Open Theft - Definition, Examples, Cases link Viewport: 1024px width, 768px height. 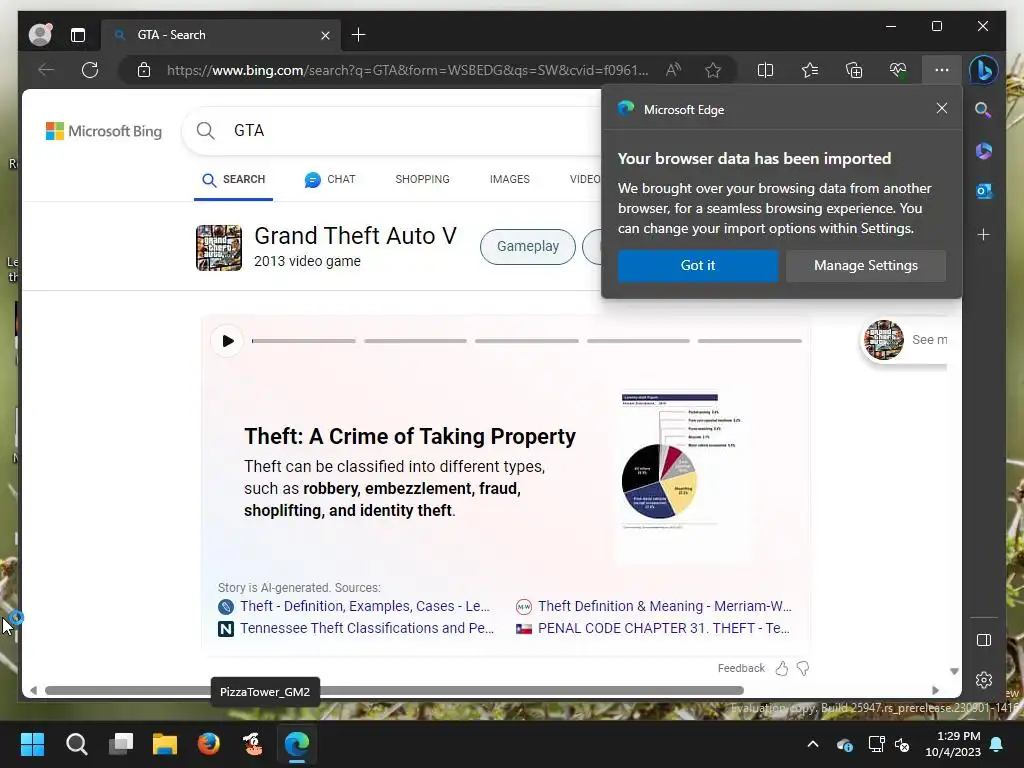click(x=364, y=607)
